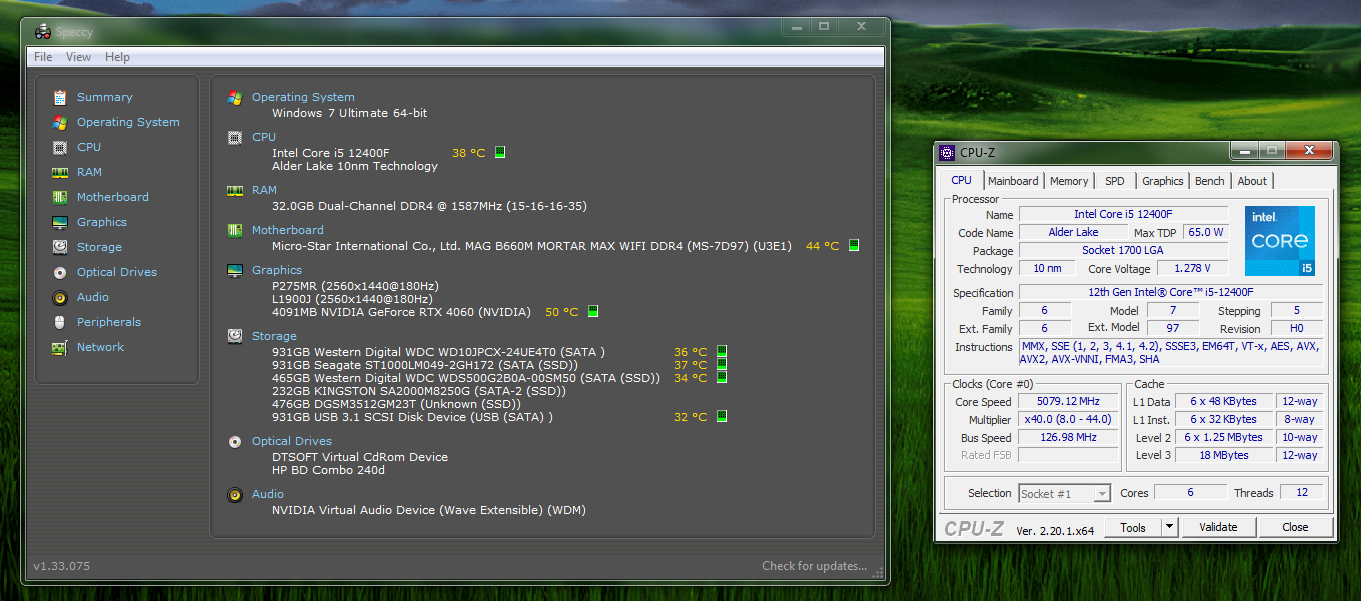Click the board icon beside Motherboard heading

pyautogui.click(x=235, y=230)
